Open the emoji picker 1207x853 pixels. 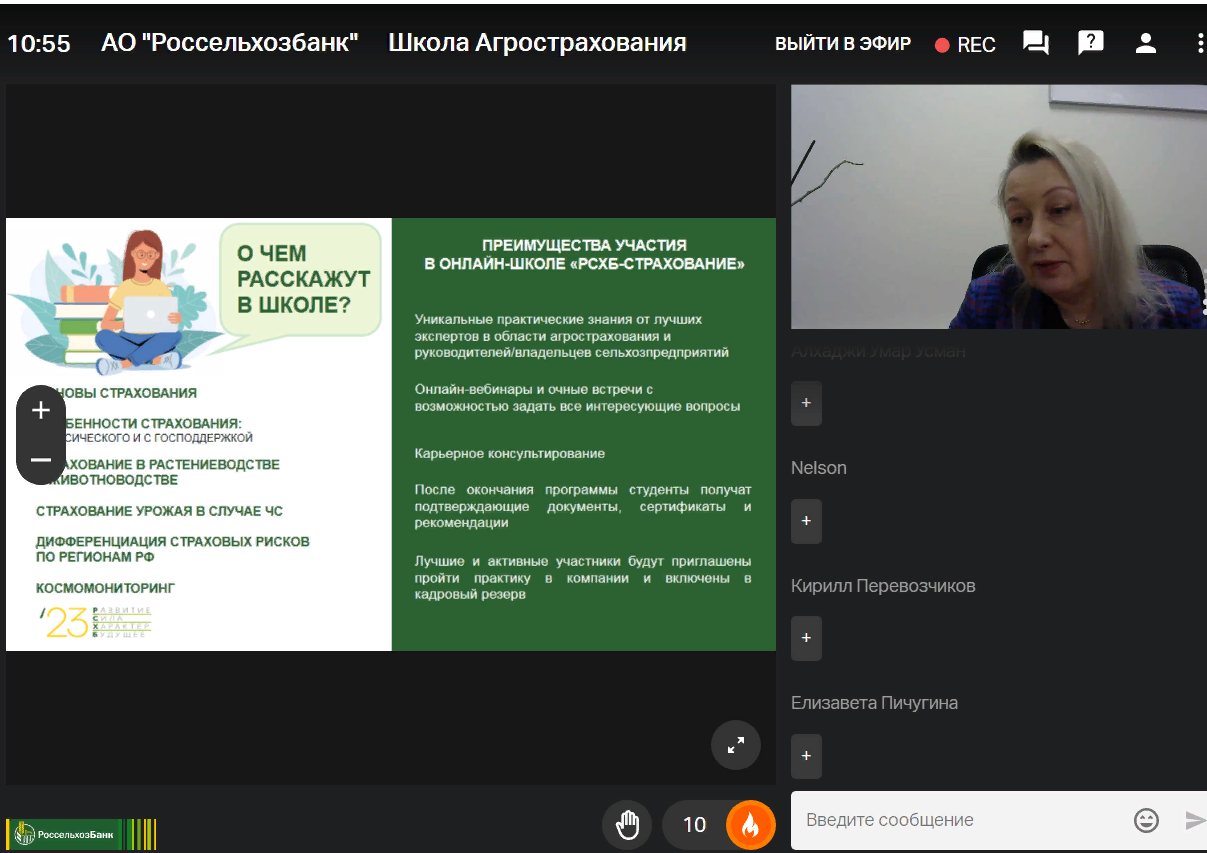(1146, 821)
